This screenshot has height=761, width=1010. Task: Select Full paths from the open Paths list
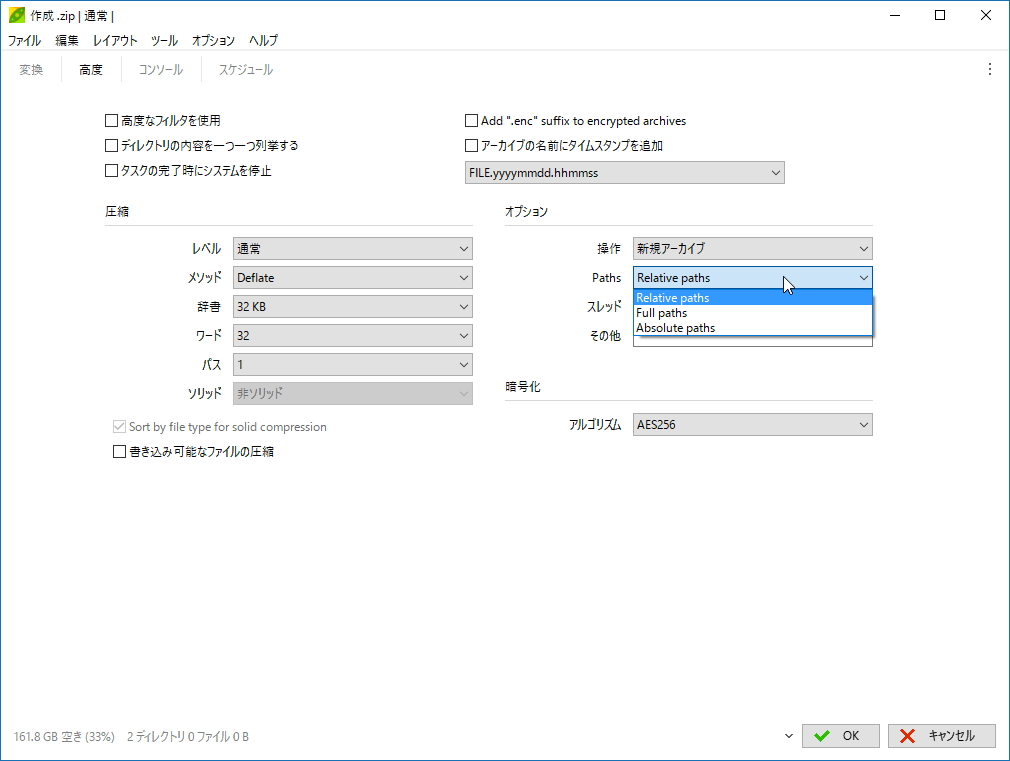coord(663,312)
